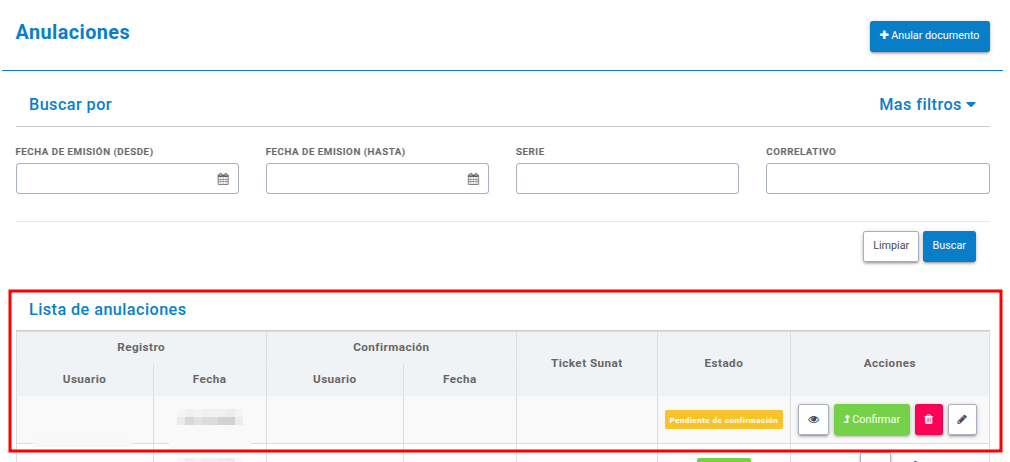Click into the Serie input field
This screenshot has height=462, width=1010.
(627, 178)
